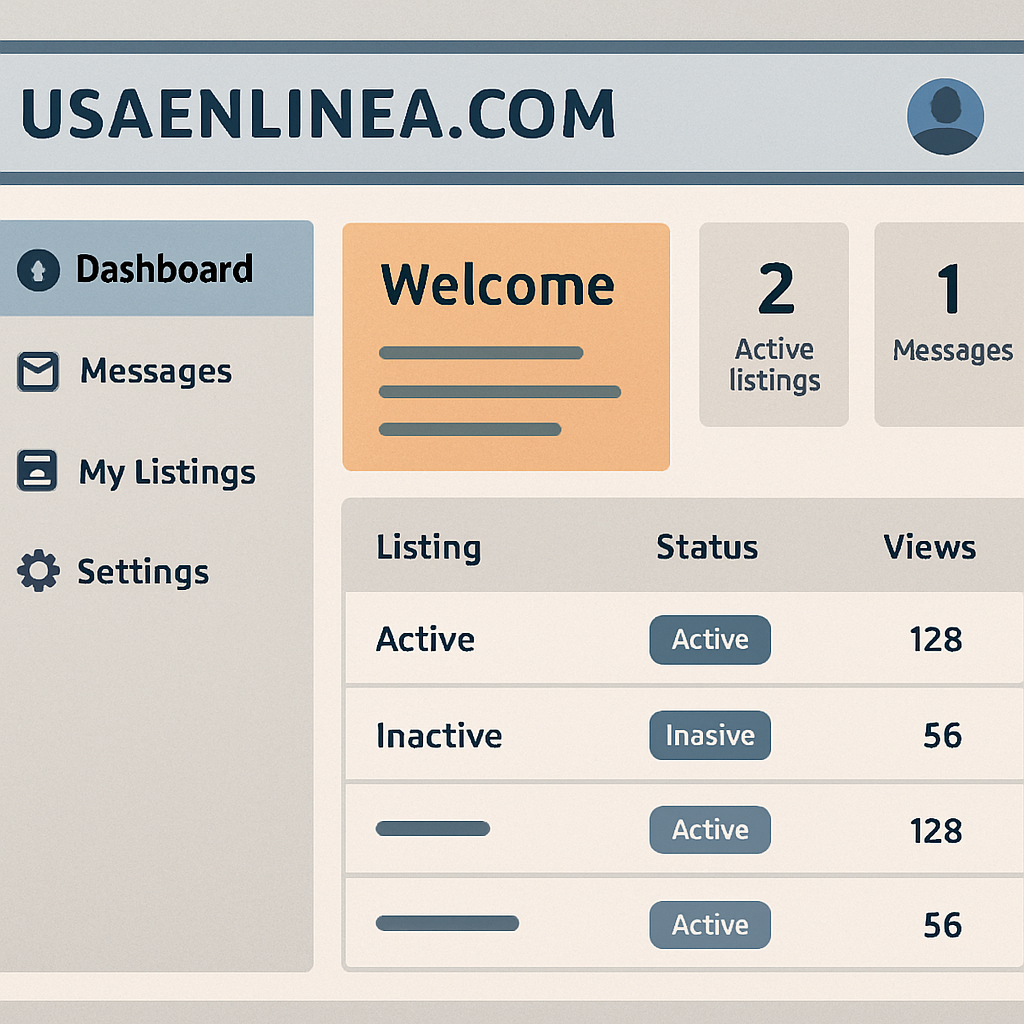Viewport: 1024px width, 1024px height.
Task: Click the My Listings sidebar icon
Action: point(38,472)
